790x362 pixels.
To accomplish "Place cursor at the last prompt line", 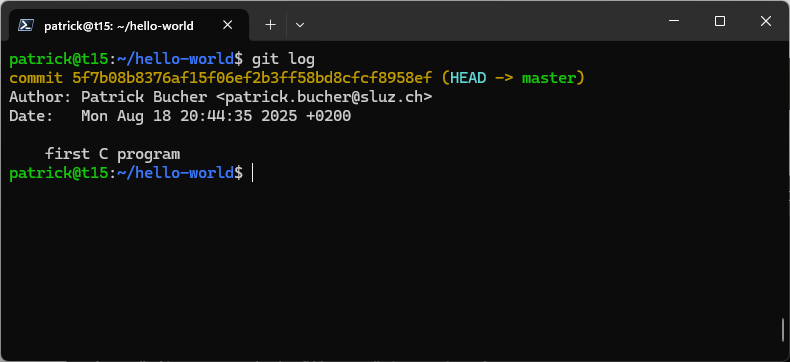I will (x=252, y=173).
